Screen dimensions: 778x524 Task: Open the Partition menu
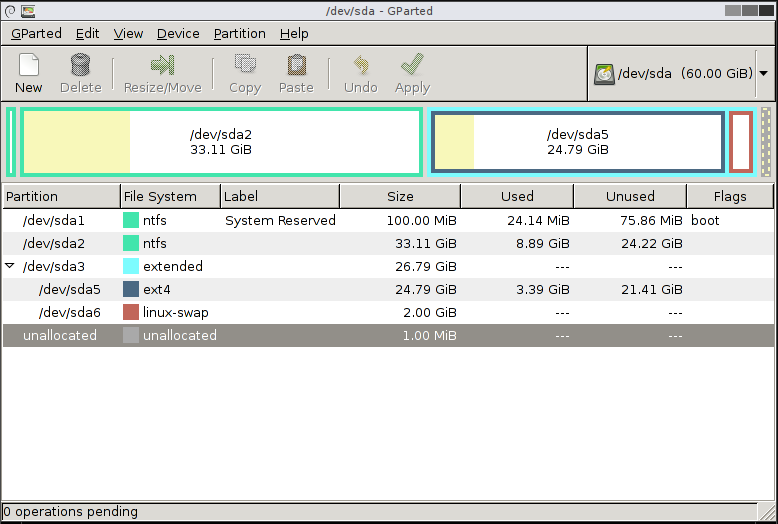239,33
